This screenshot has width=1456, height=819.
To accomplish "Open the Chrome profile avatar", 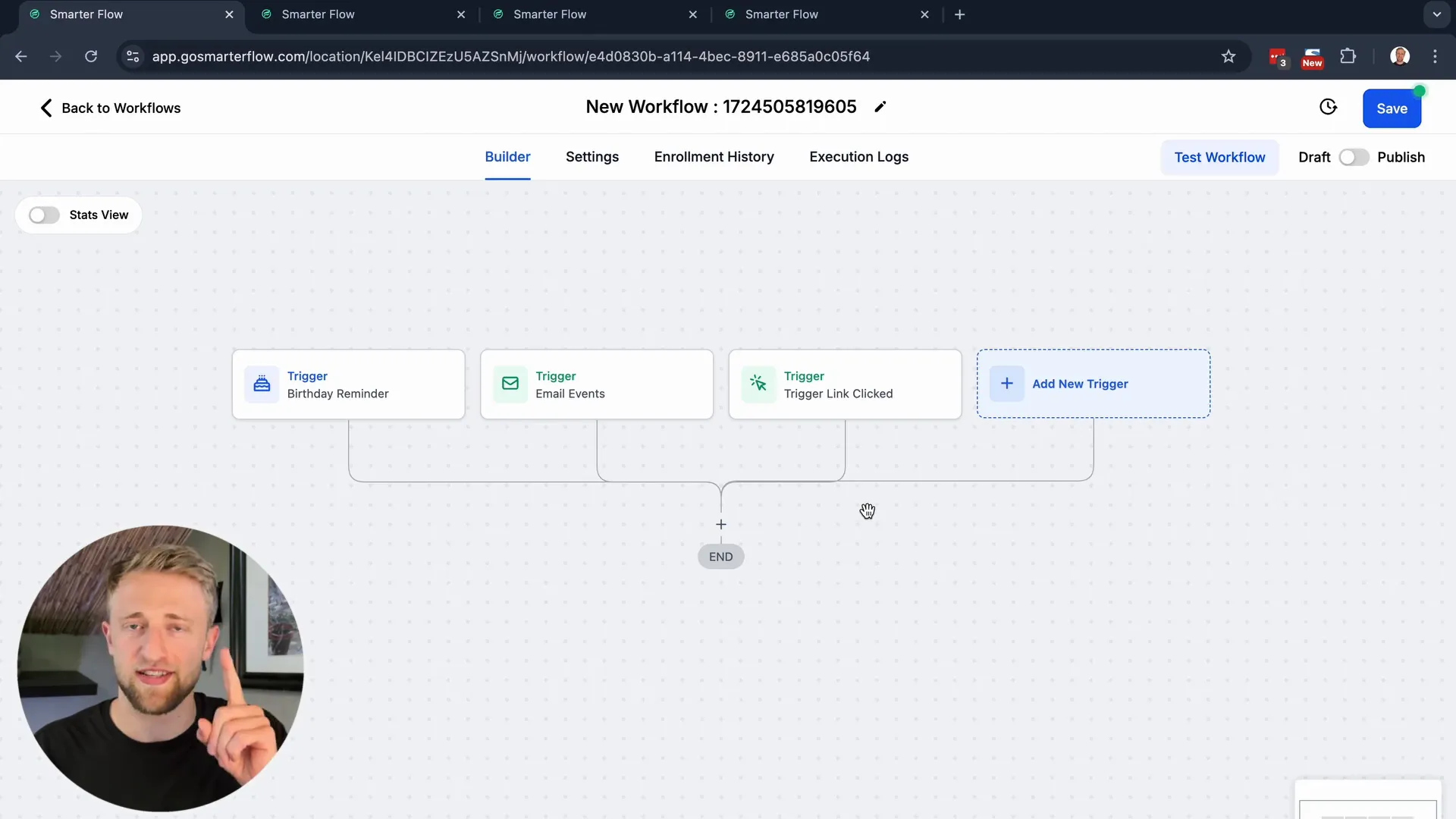I will click(x=1400, y=56).
